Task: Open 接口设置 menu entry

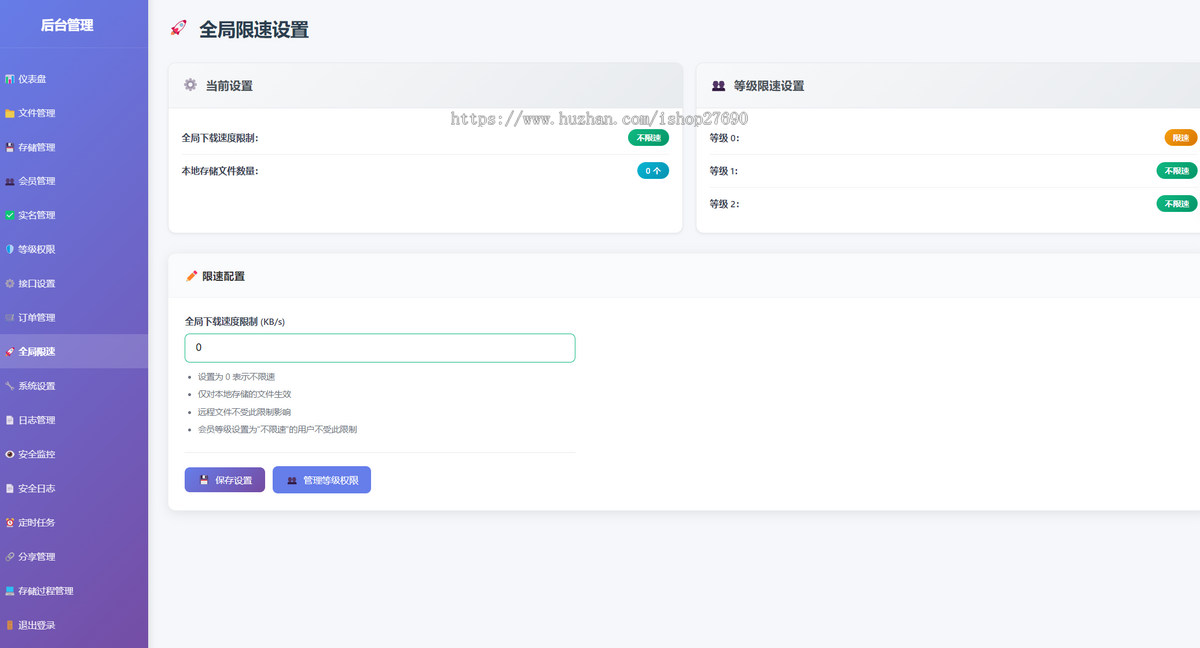Action: pyautogui.click(x=74, y=283)
